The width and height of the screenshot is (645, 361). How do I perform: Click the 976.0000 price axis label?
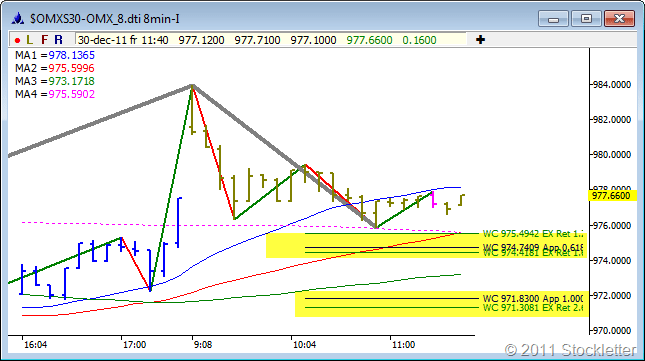click(611, 225)
